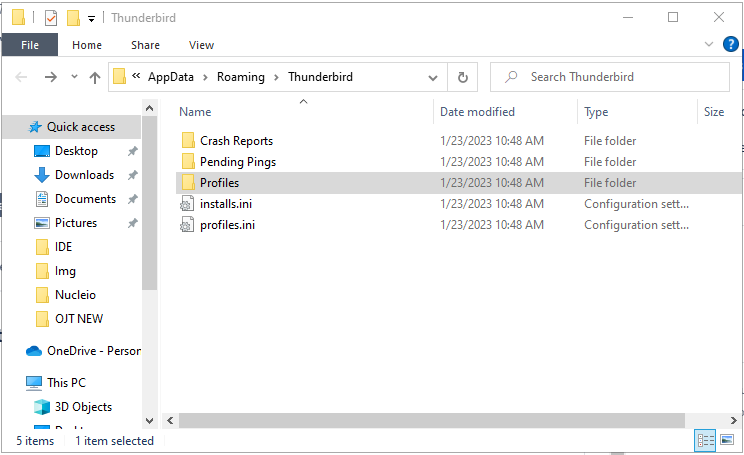Viewport: 744px width, 455px height.
Task: Sort by the Type column header
Action: pos(596,112)
